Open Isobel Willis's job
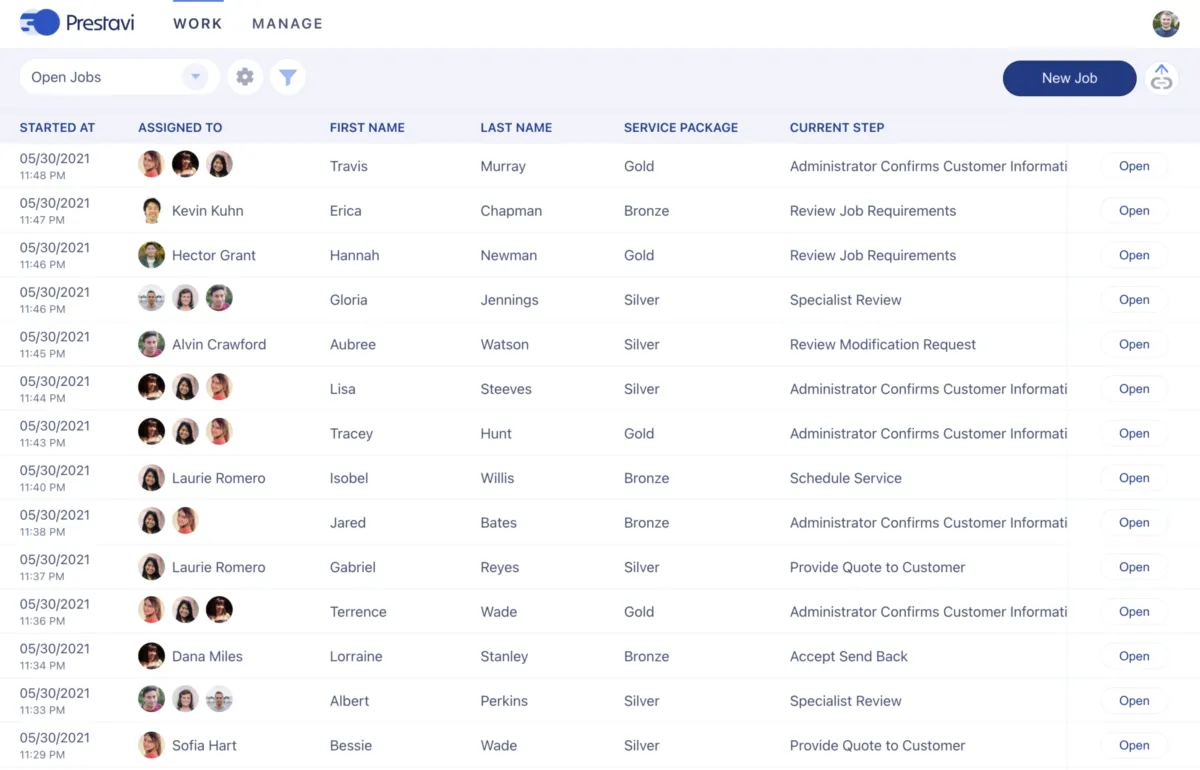The width and height of the screenshot is (1200, 770). [1134, 478]
